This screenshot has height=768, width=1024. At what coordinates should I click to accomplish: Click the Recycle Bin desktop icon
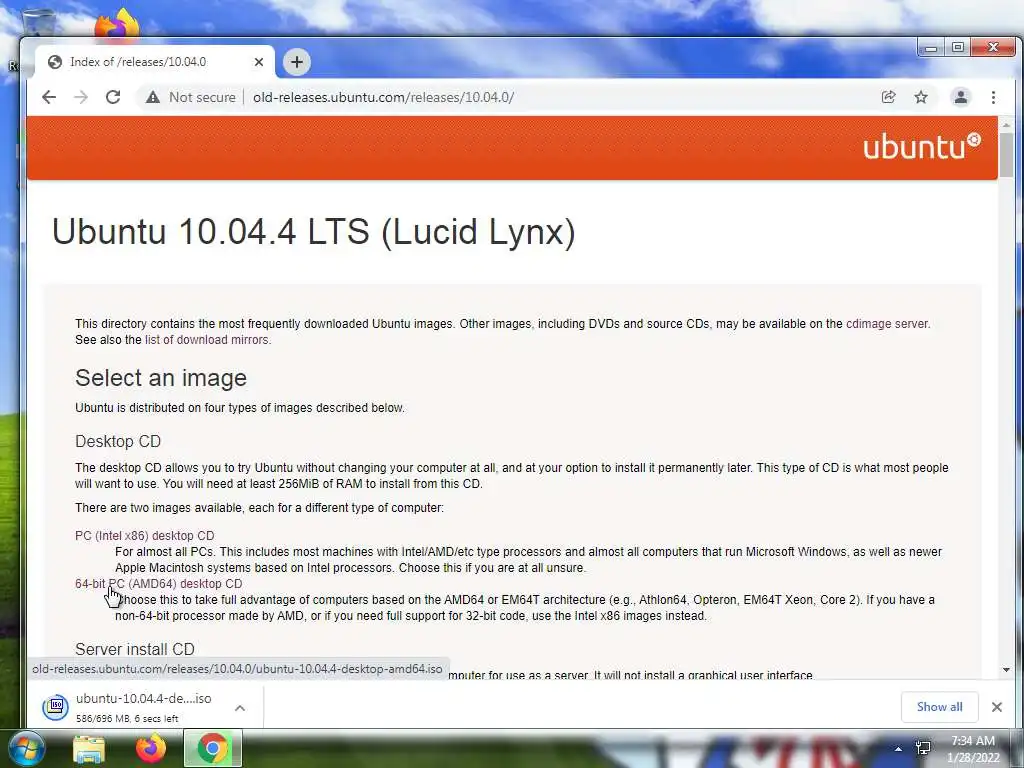38,22
